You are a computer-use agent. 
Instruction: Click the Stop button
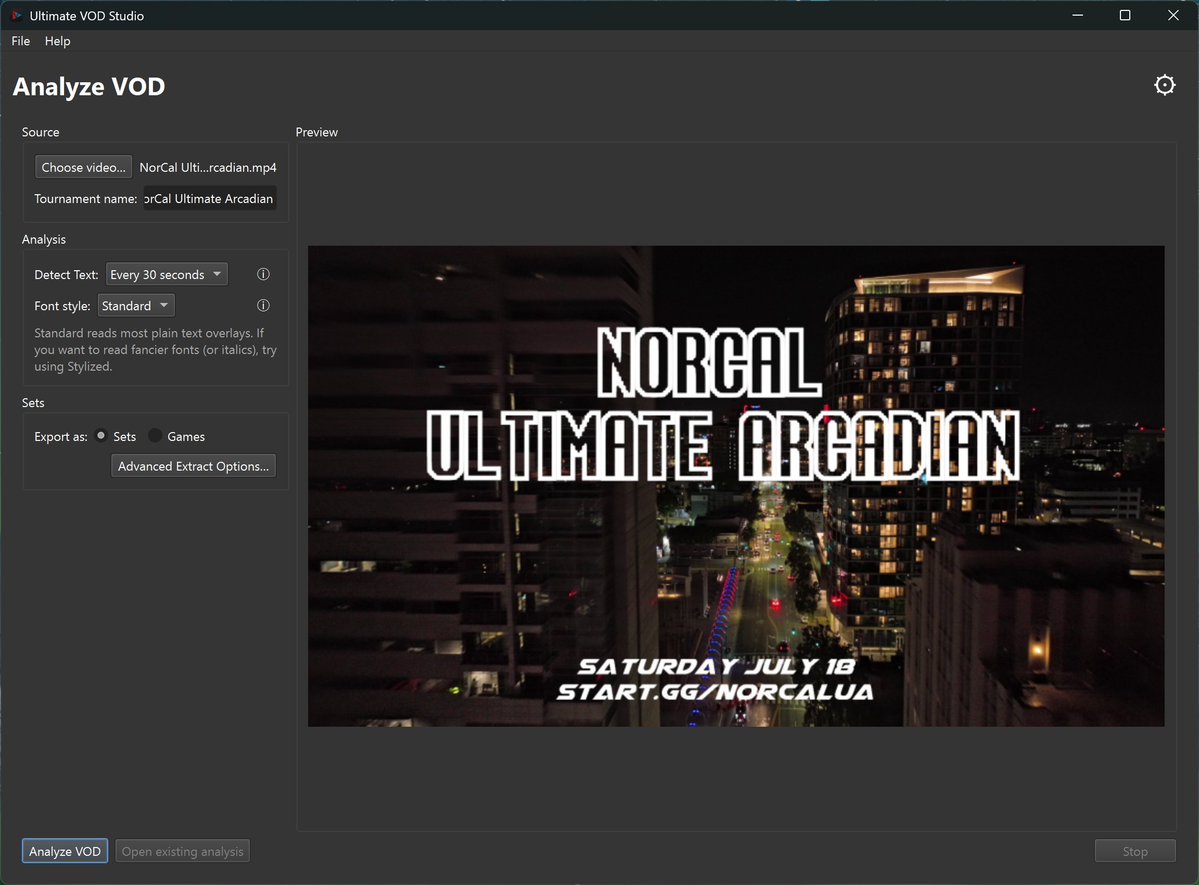coord(1135,851)
